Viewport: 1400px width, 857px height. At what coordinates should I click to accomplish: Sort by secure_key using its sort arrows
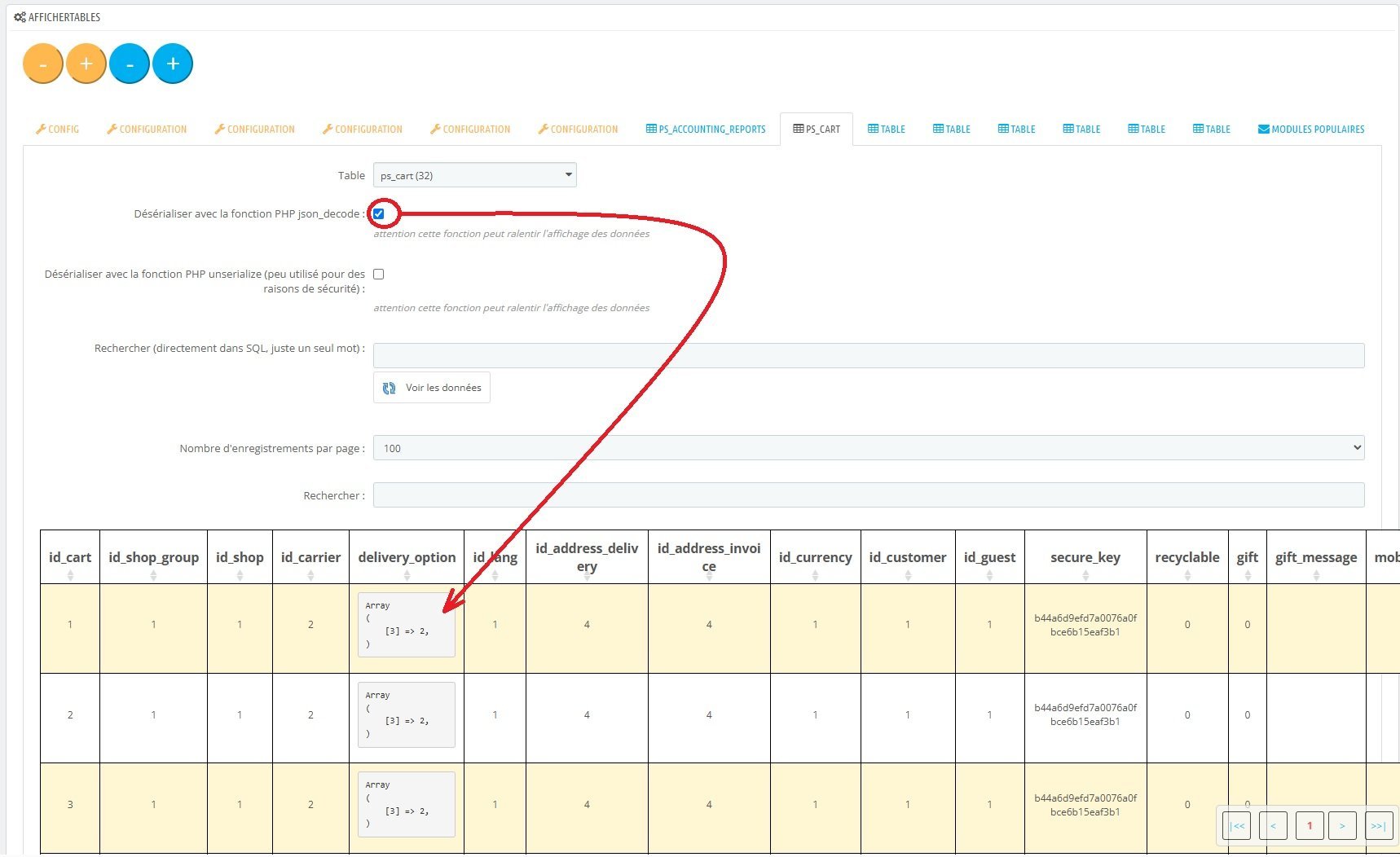pyautogui.click(x=1085, y=575)
